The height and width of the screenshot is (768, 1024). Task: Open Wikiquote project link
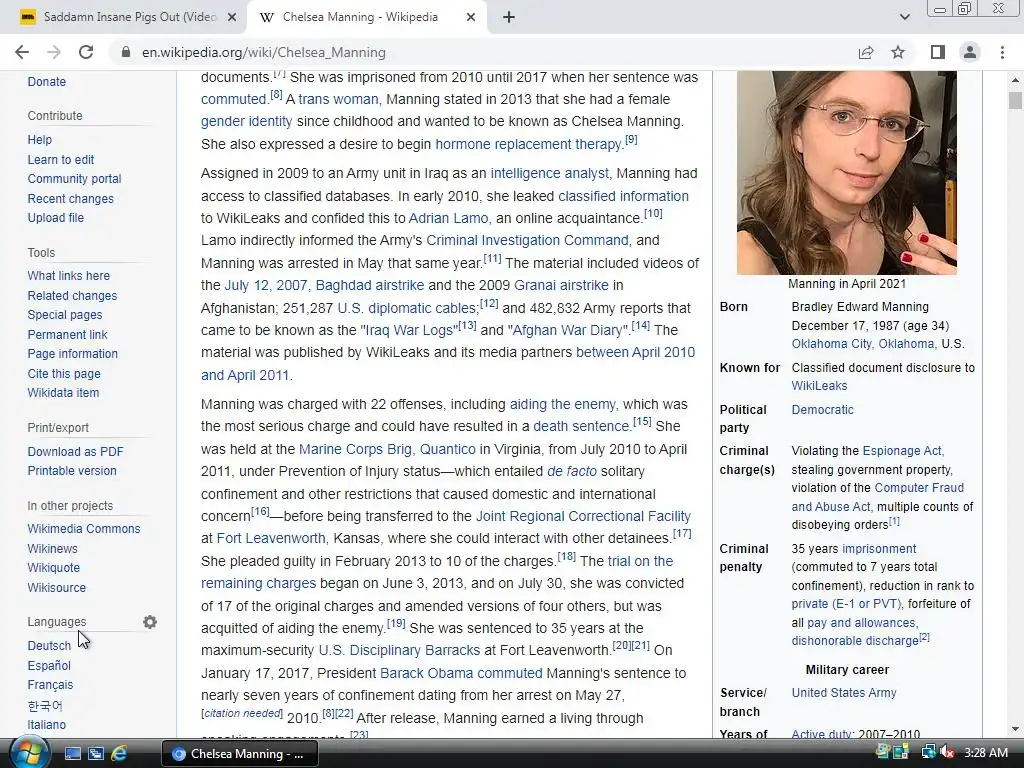coord(54,568)
